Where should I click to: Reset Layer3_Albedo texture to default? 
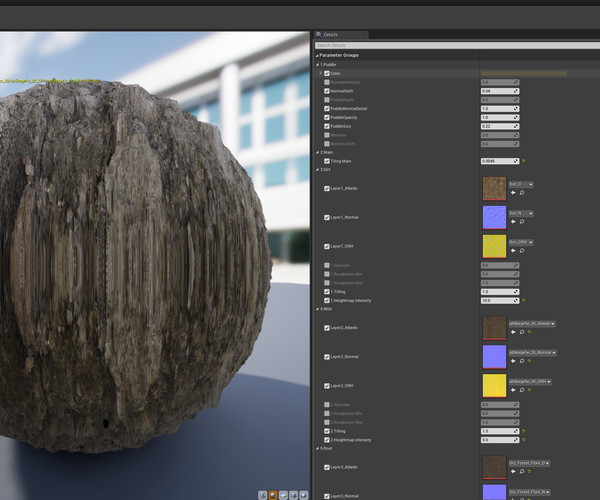530,472
